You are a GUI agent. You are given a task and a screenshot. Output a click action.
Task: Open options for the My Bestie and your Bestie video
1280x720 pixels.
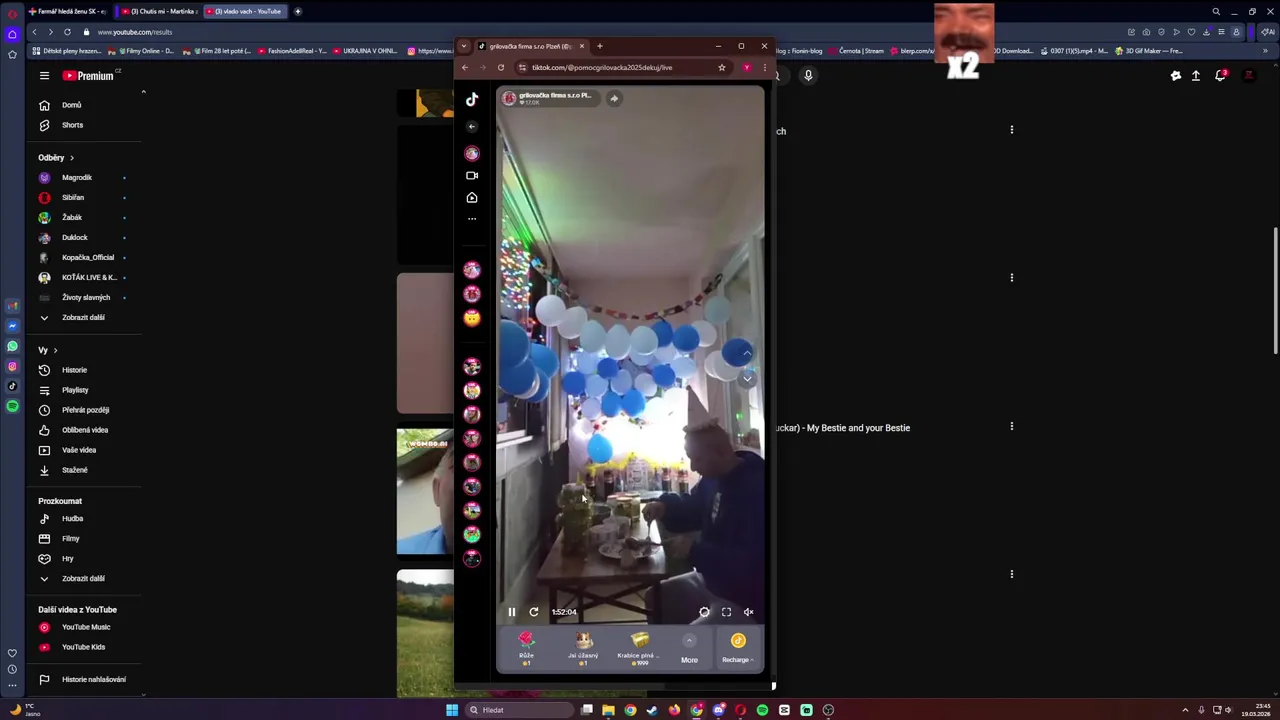1011,426
